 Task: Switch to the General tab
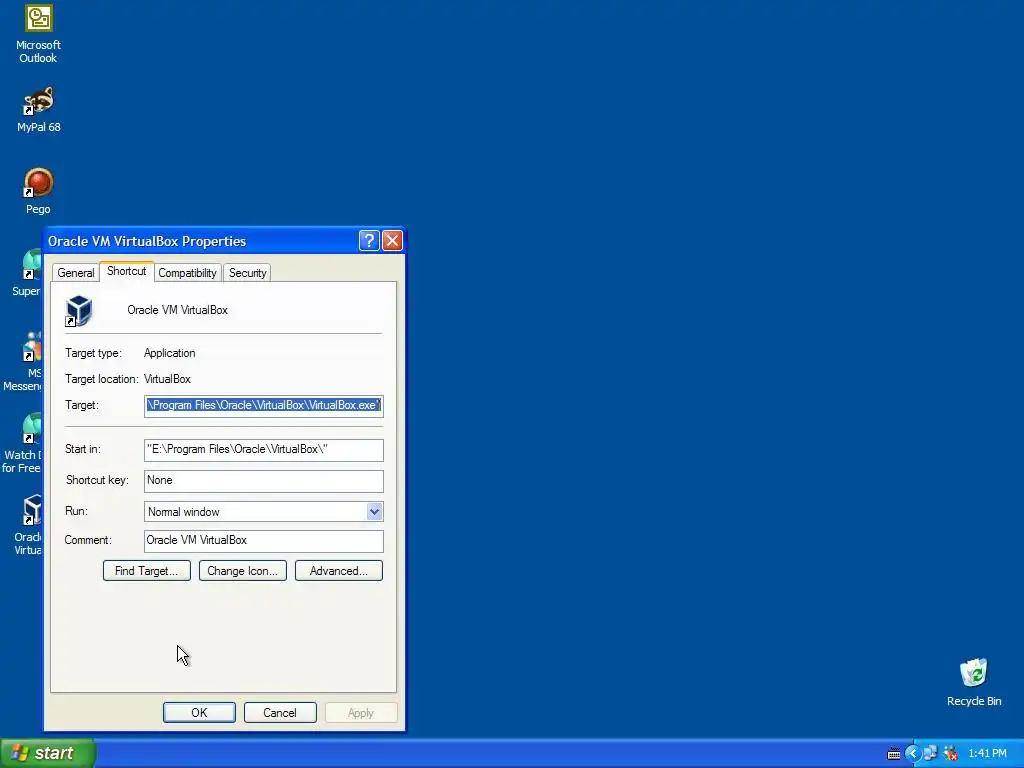click(x=76, y=273)
